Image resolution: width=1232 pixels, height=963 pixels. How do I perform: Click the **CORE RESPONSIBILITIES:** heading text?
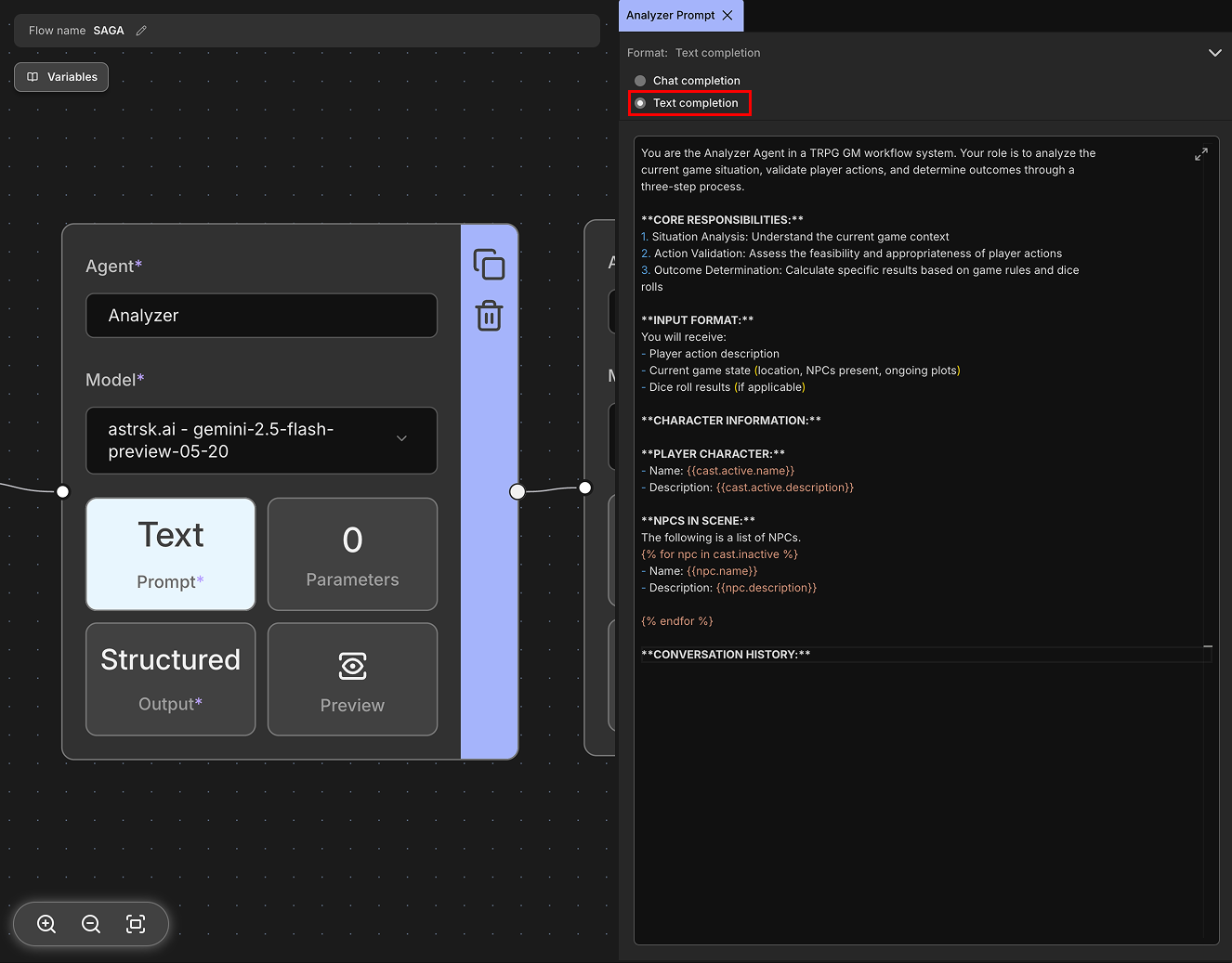coord(722,220)
